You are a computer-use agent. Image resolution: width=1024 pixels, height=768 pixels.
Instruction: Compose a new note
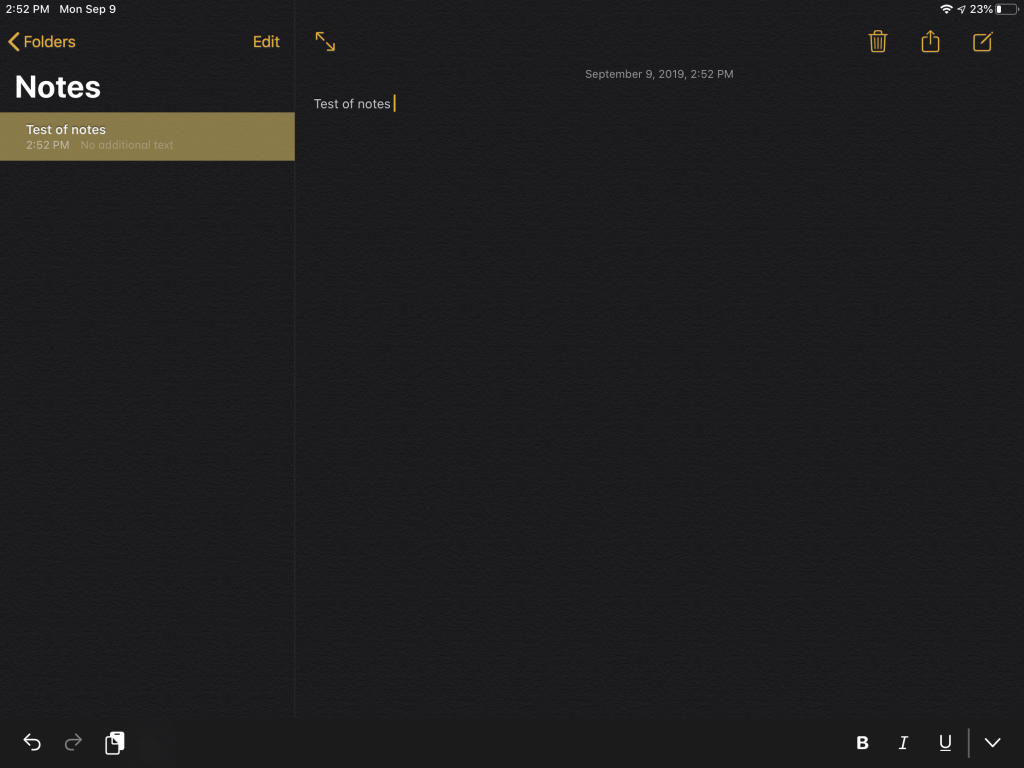983,42
